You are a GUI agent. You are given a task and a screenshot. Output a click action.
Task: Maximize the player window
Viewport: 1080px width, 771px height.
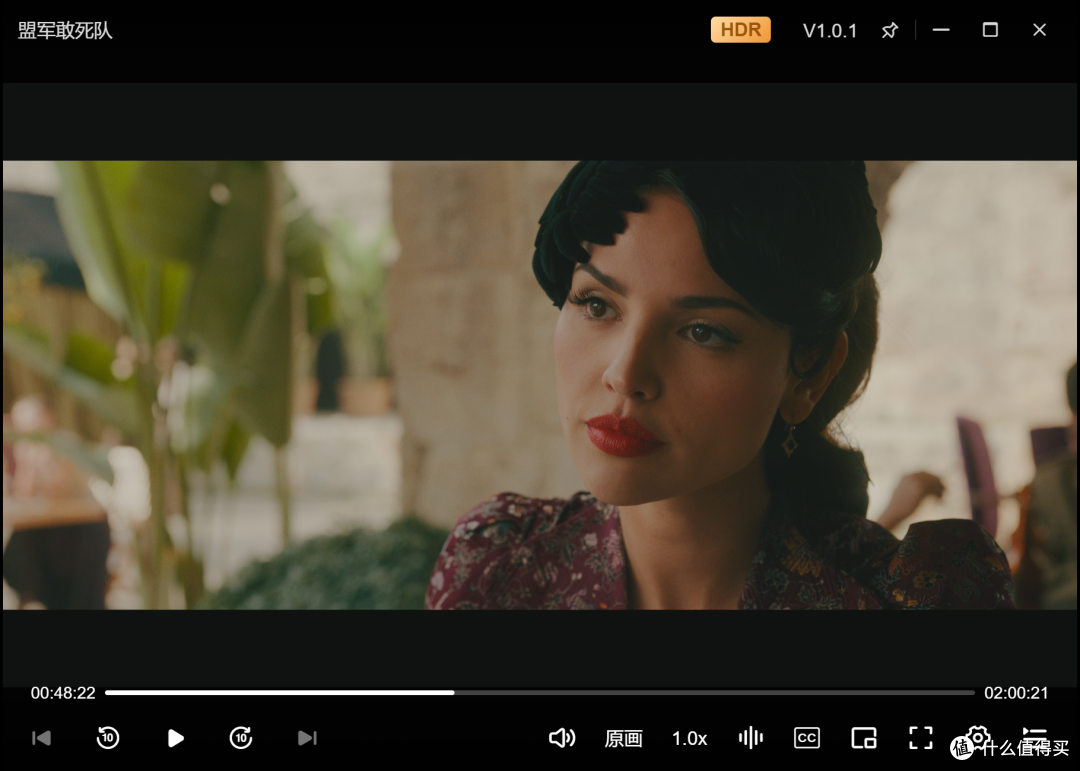tap(990, 30)
